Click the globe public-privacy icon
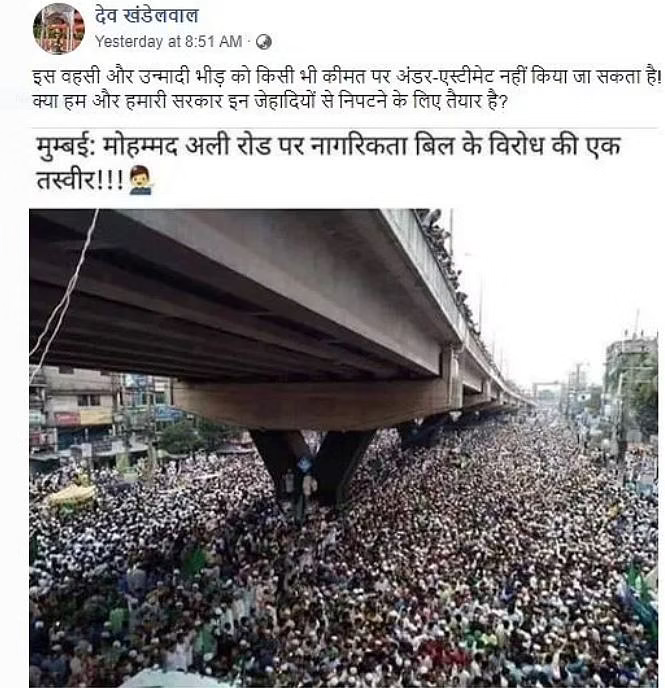This screenshot has height=688, width=665. point(264,42)
